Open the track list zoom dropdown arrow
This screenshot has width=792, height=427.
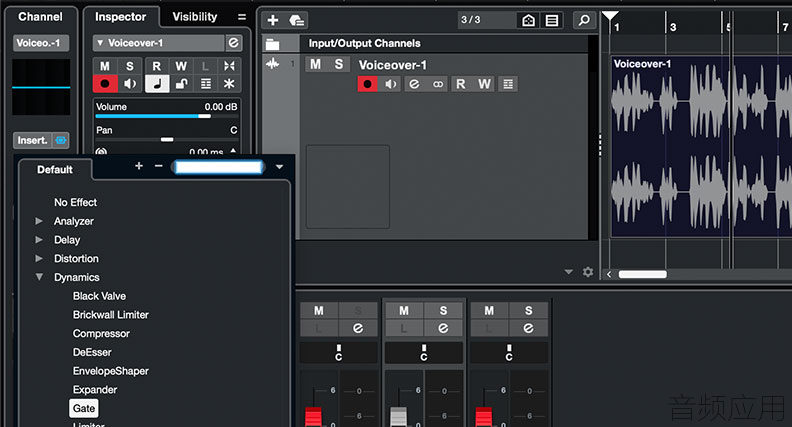click(x=569, y=272)
